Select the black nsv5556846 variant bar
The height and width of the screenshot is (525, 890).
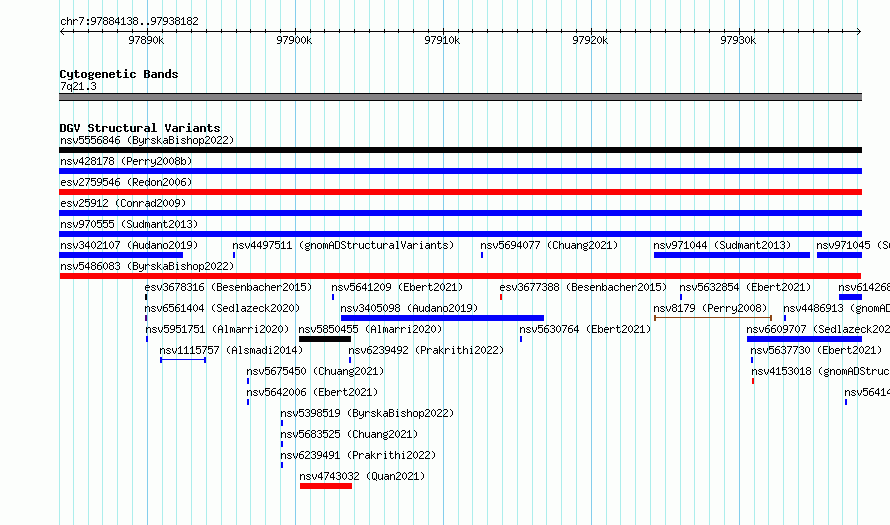(460, 150)
